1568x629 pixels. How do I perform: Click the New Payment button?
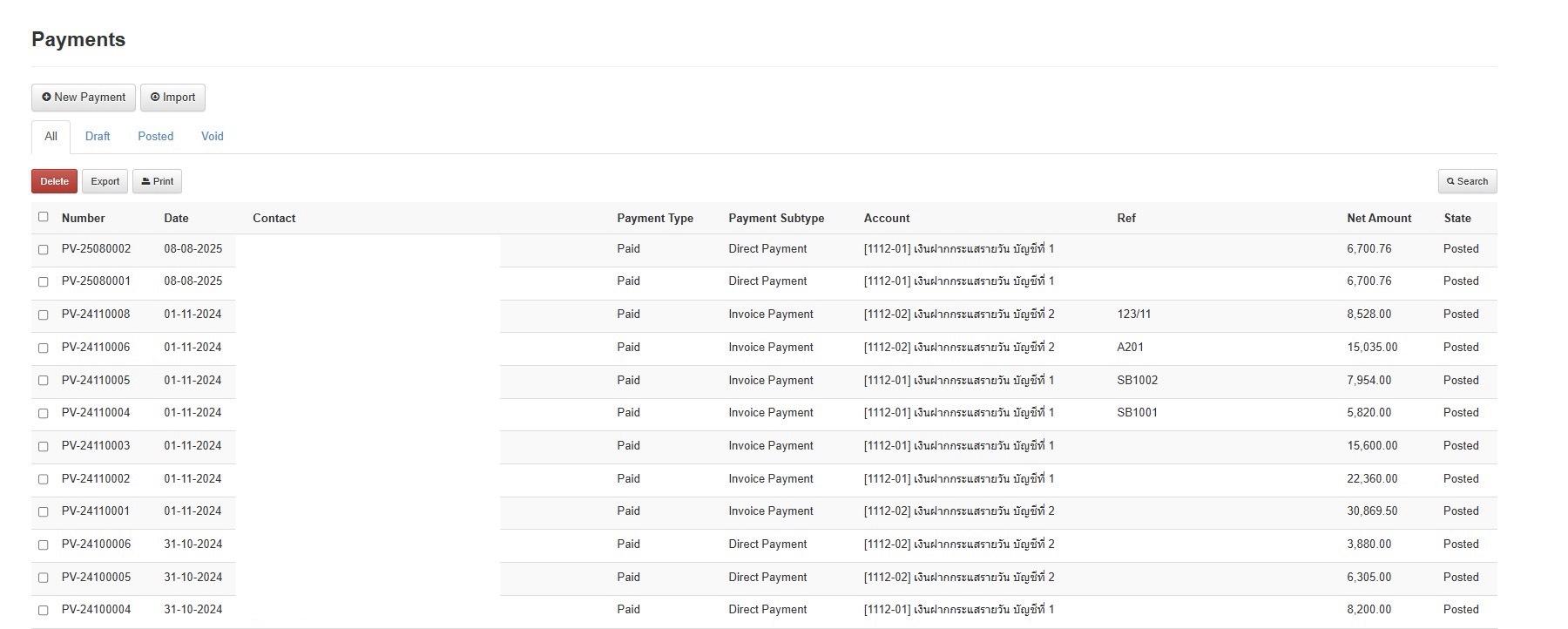(84, 98)
